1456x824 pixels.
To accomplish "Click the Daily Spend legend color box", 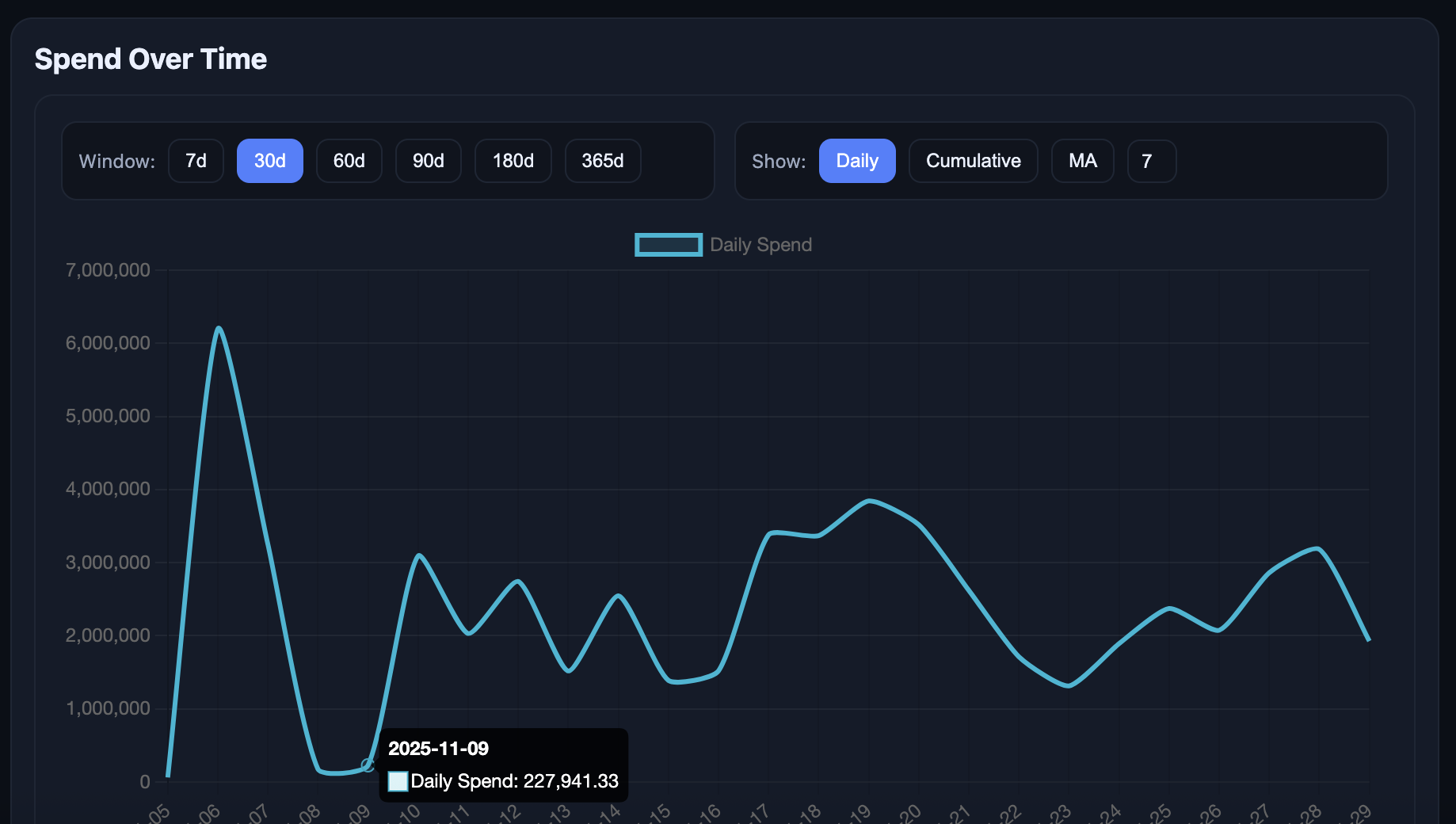I will (668, 245).
